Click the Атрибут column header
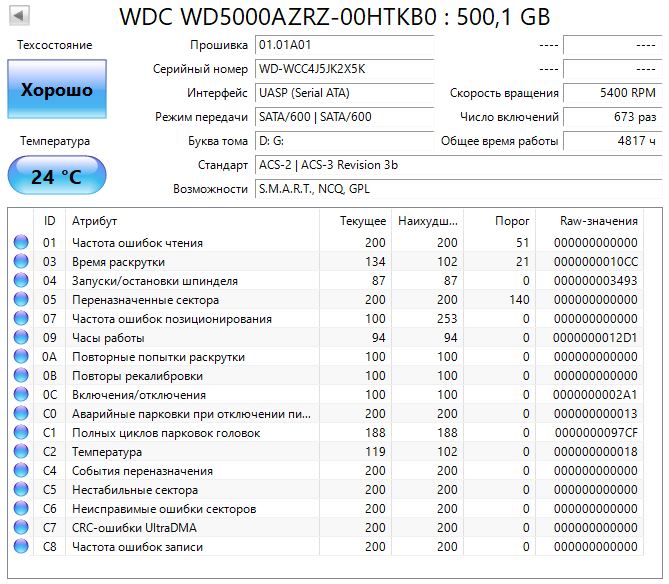This screenshot has width=669, height=584. tap(192, 221)
